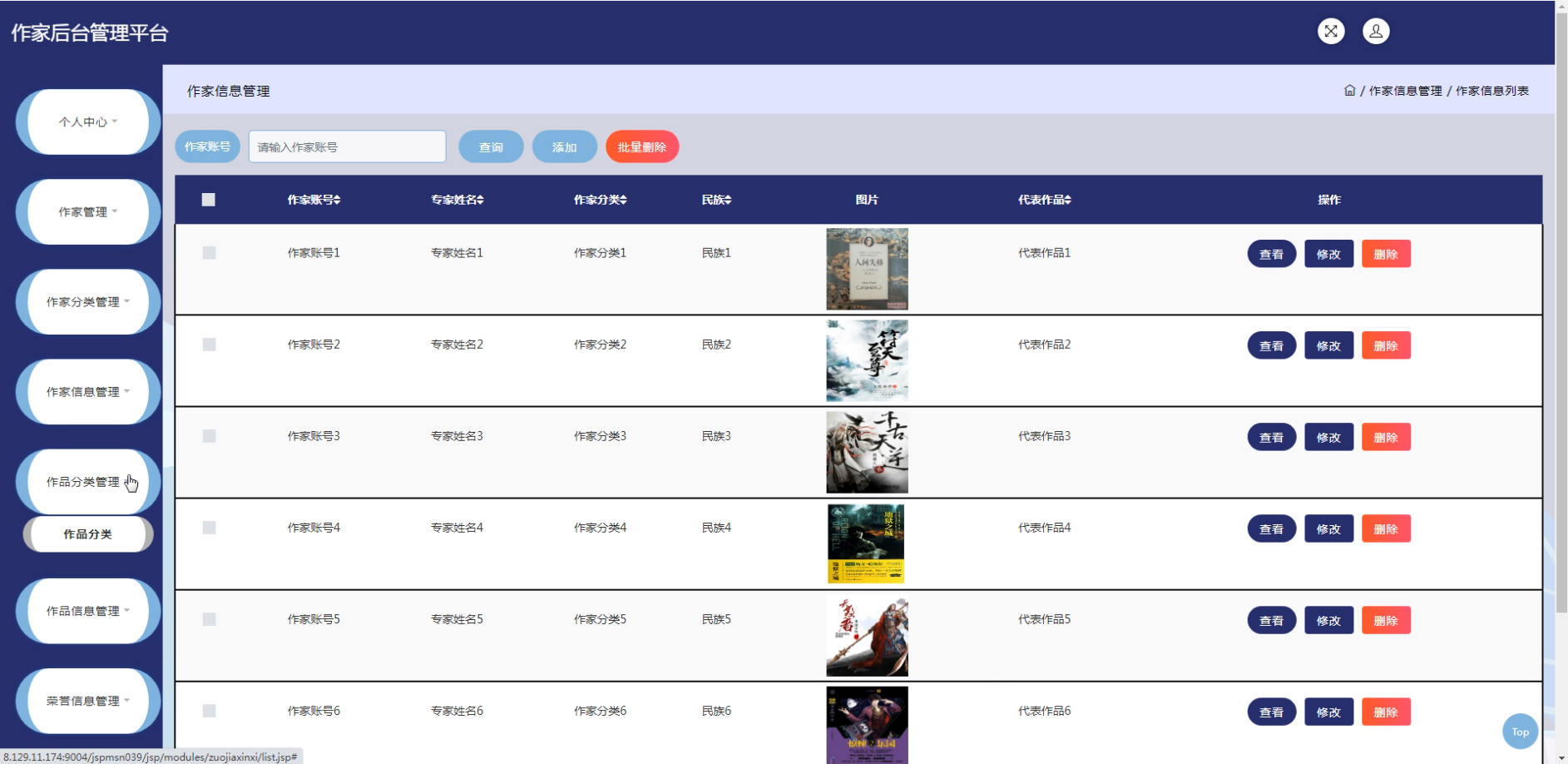
Task: Sort by 作家分类 column arrows
Action: click(x=623, y=200)
